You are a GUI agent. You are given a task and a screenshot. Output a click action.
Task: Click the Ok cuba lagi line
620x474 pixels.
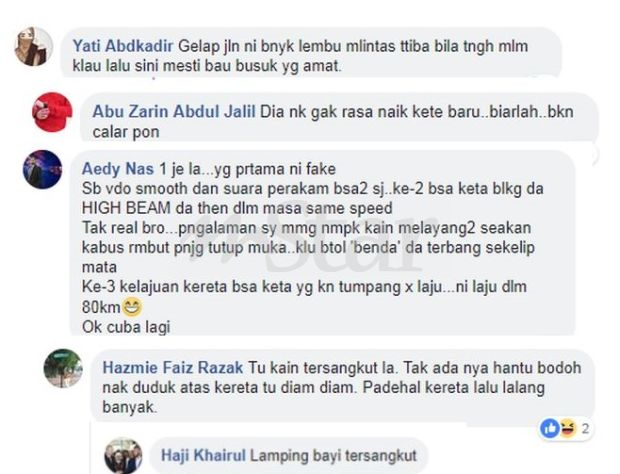[x=126, y=327]
